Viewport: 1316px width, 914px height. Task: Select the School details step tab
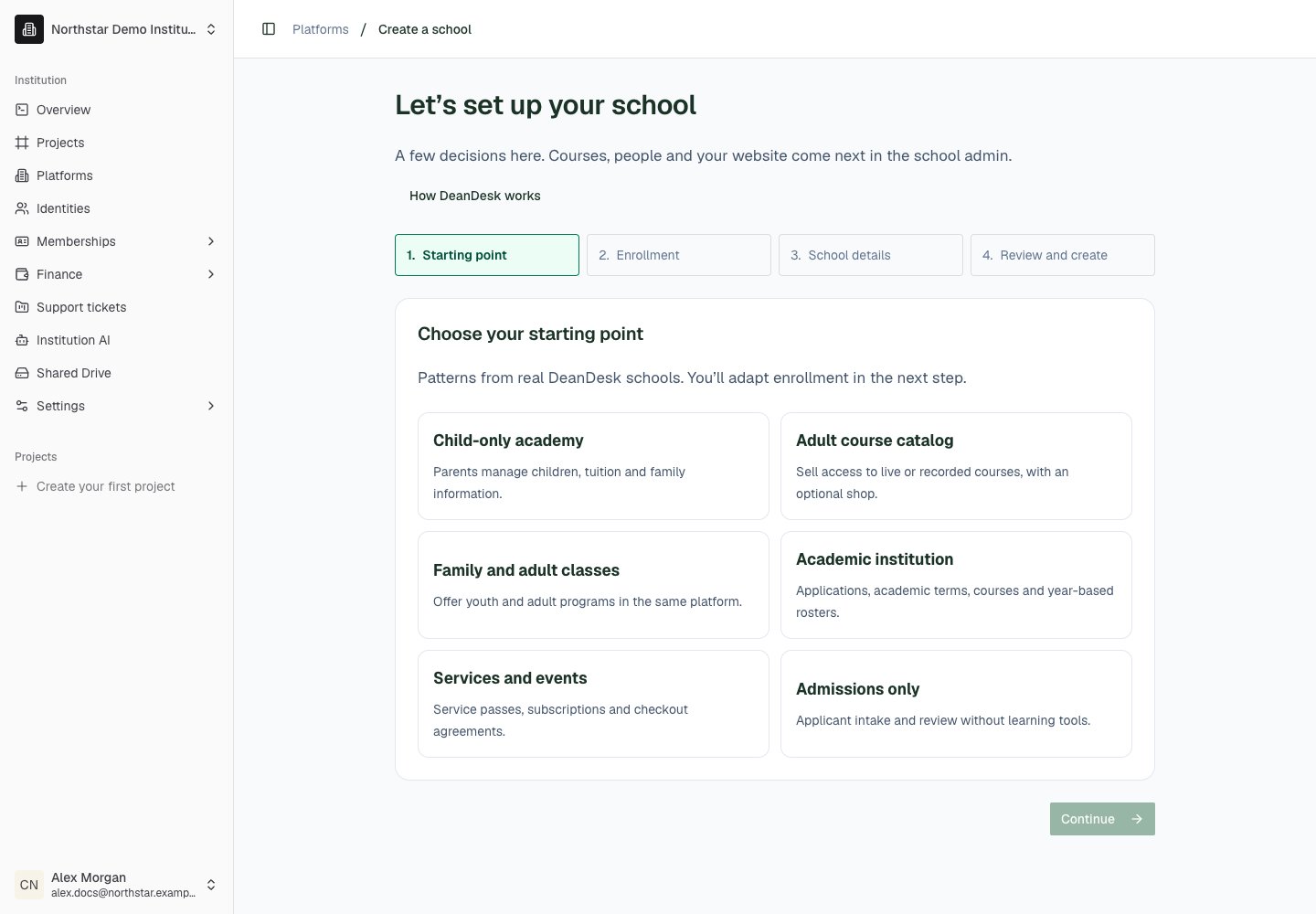coord(871,255)
